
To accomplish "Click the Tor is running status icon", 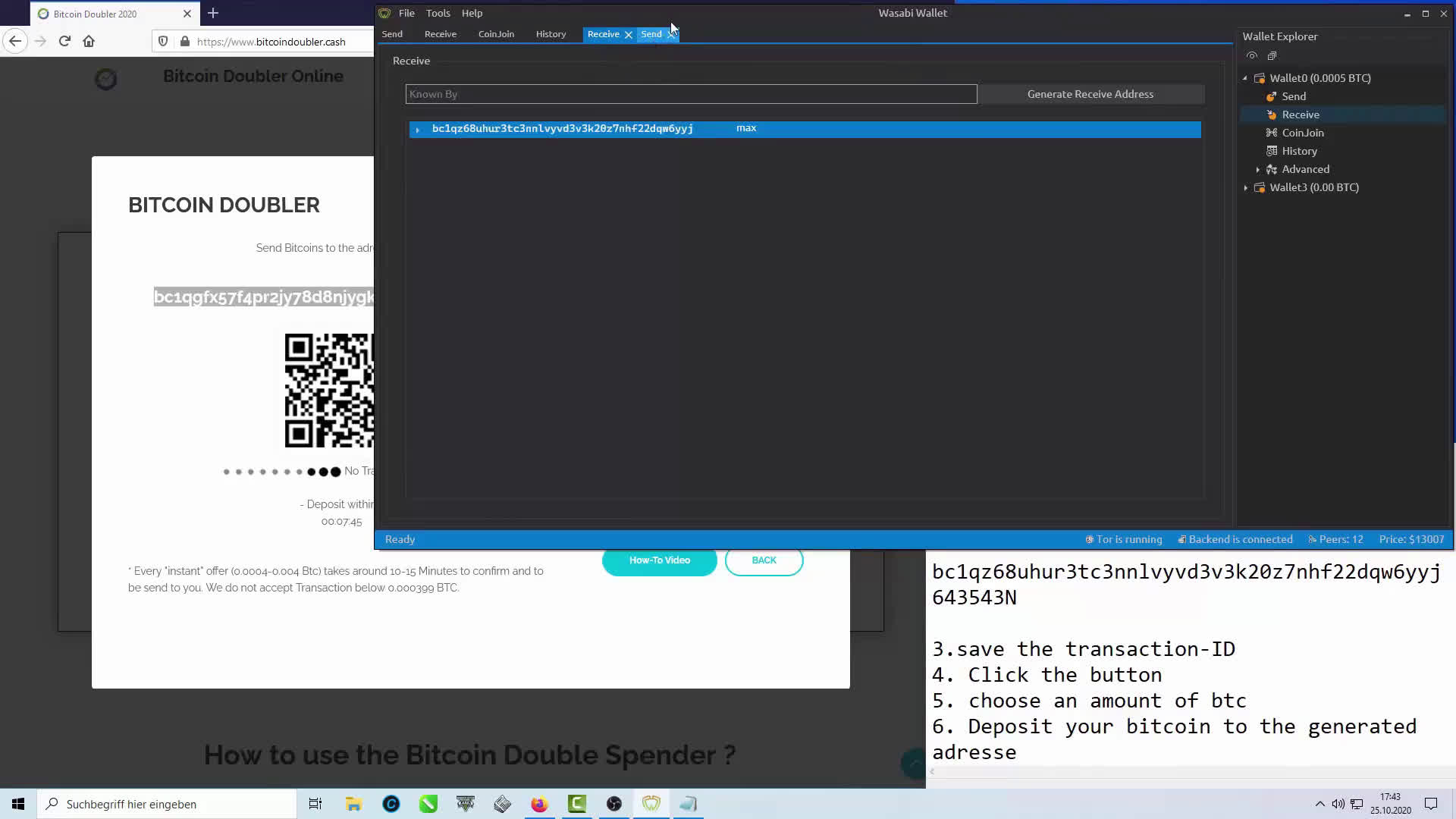I will pos(1089,539).
